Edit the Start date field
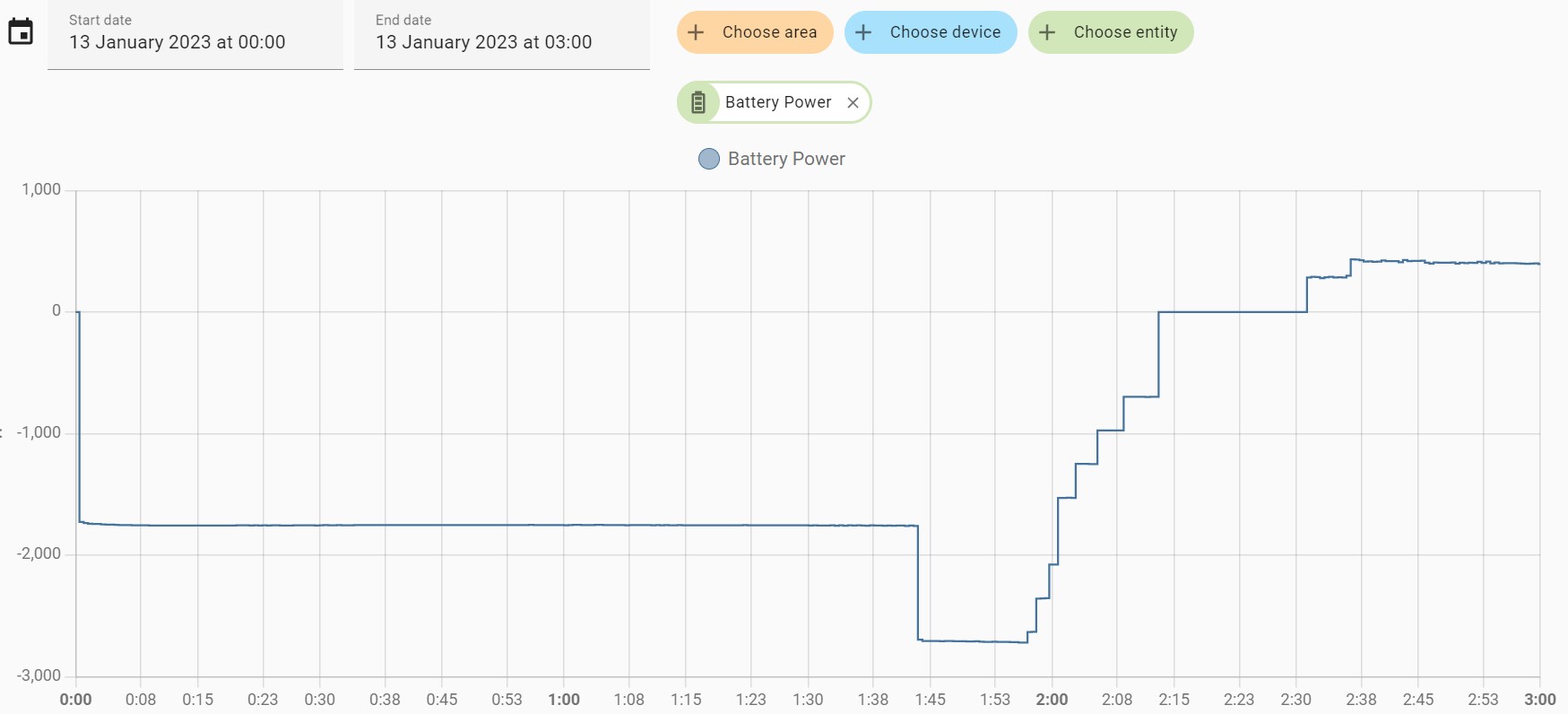This screenshot has width=1568, height=714. [x=195, y=35]
